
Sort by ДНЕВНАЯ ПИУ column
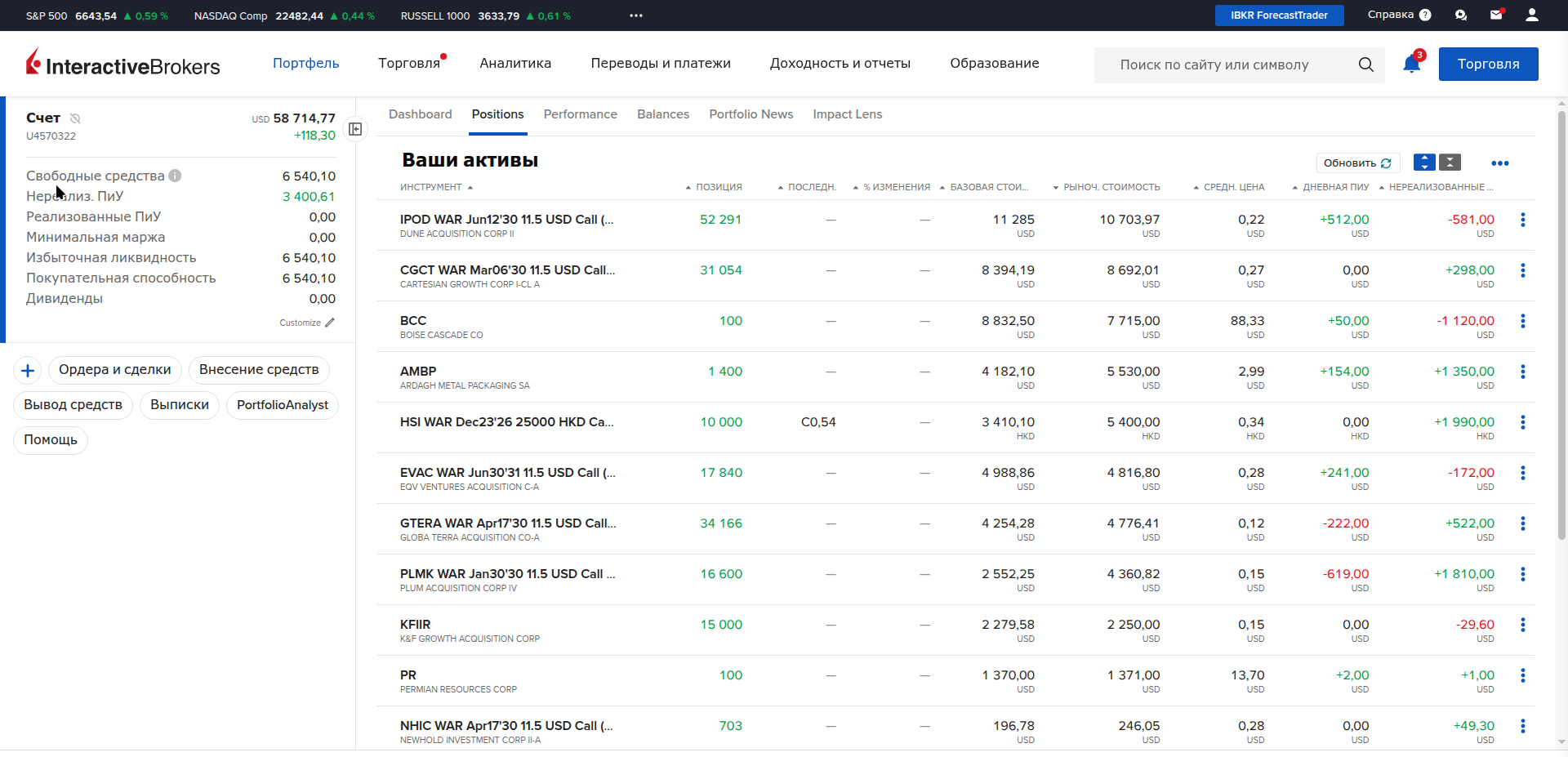coord(1330,187)
